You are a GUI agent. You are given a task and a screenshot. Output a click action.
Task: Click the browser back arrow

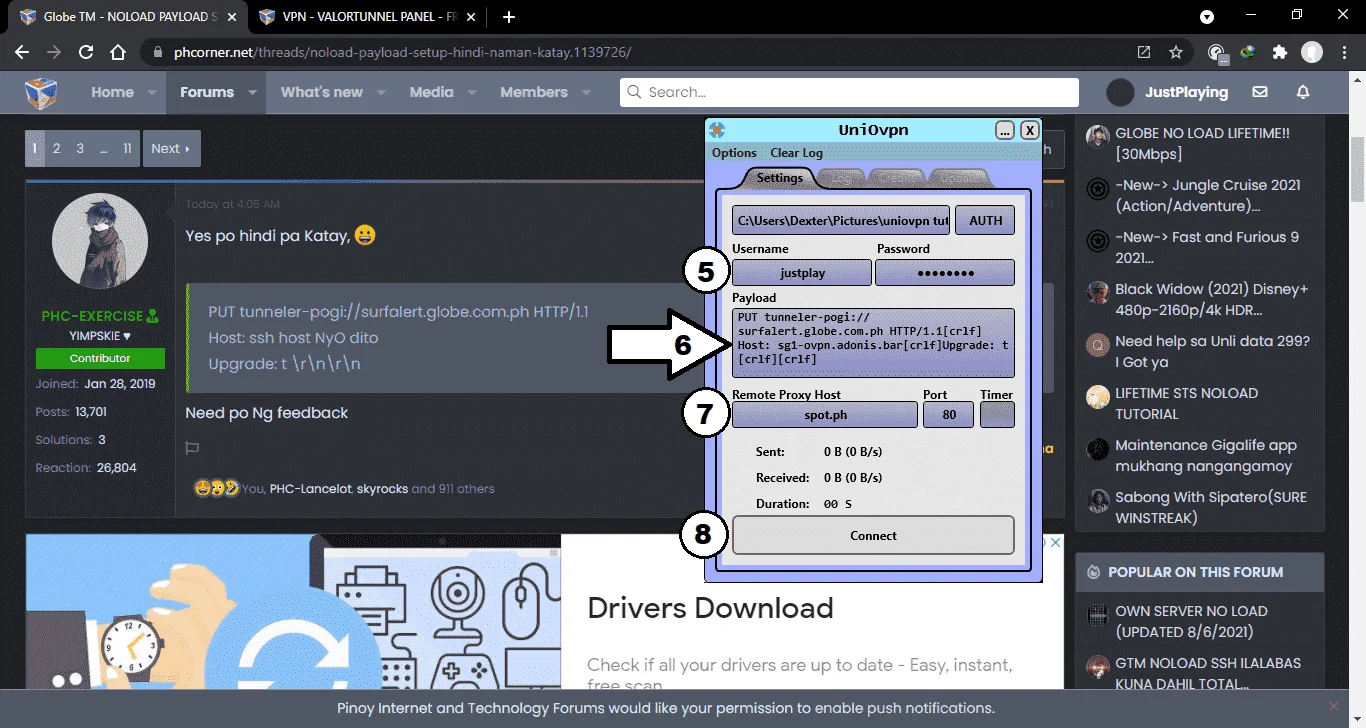click(x=22, y=52)
